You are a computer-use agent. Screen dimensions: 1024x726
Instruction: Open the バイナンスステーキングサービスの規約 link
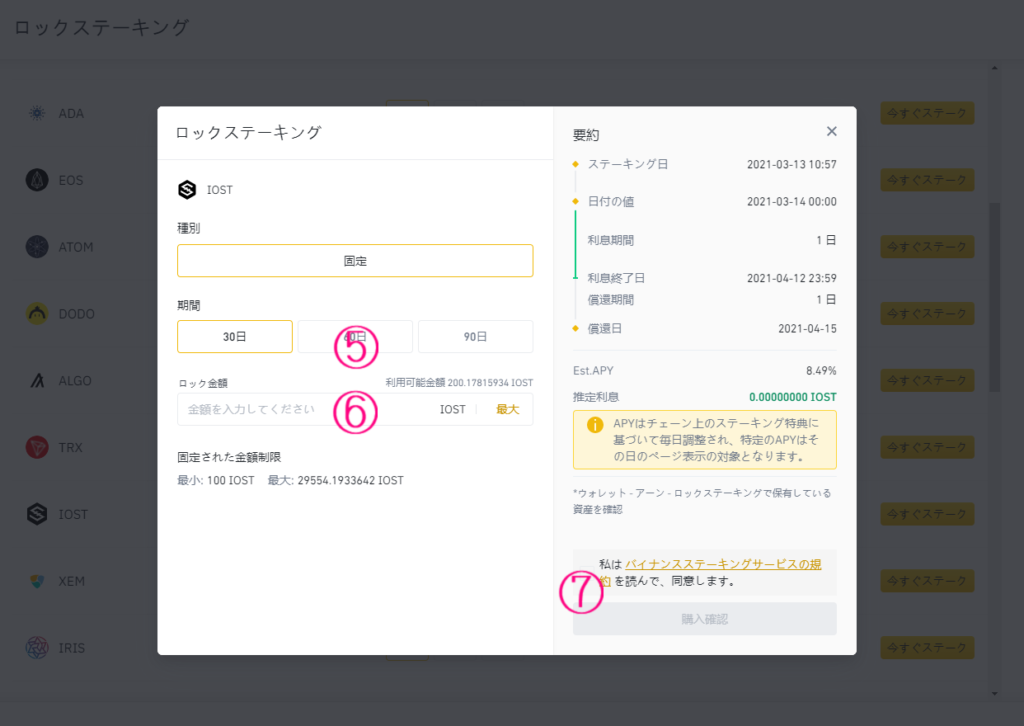pyautogui.click(x=722, y=565)
